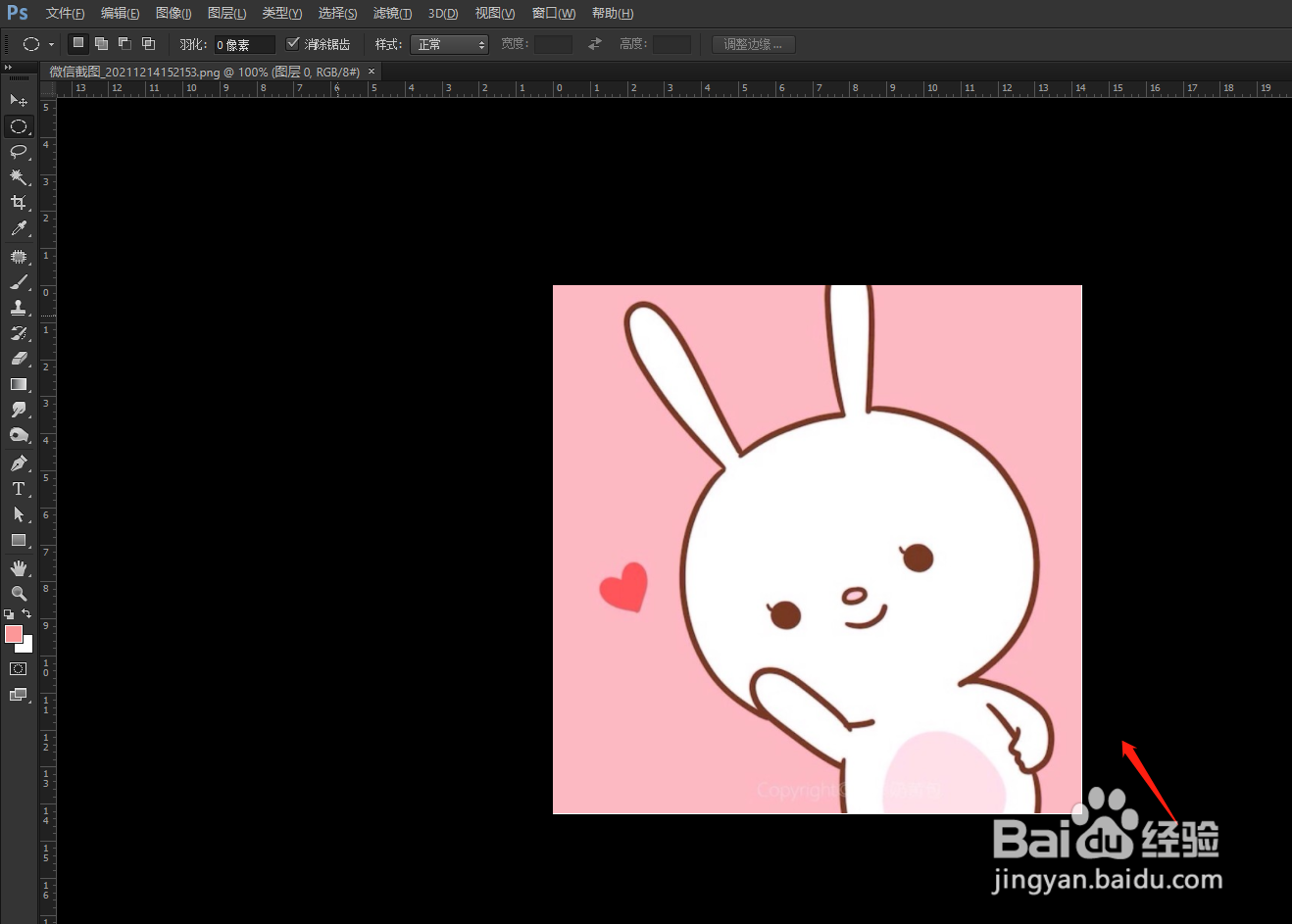Viewport: 1292px width, 924px height.
Task: Select the Path Selection tool
Action: [x=19, y=514]
